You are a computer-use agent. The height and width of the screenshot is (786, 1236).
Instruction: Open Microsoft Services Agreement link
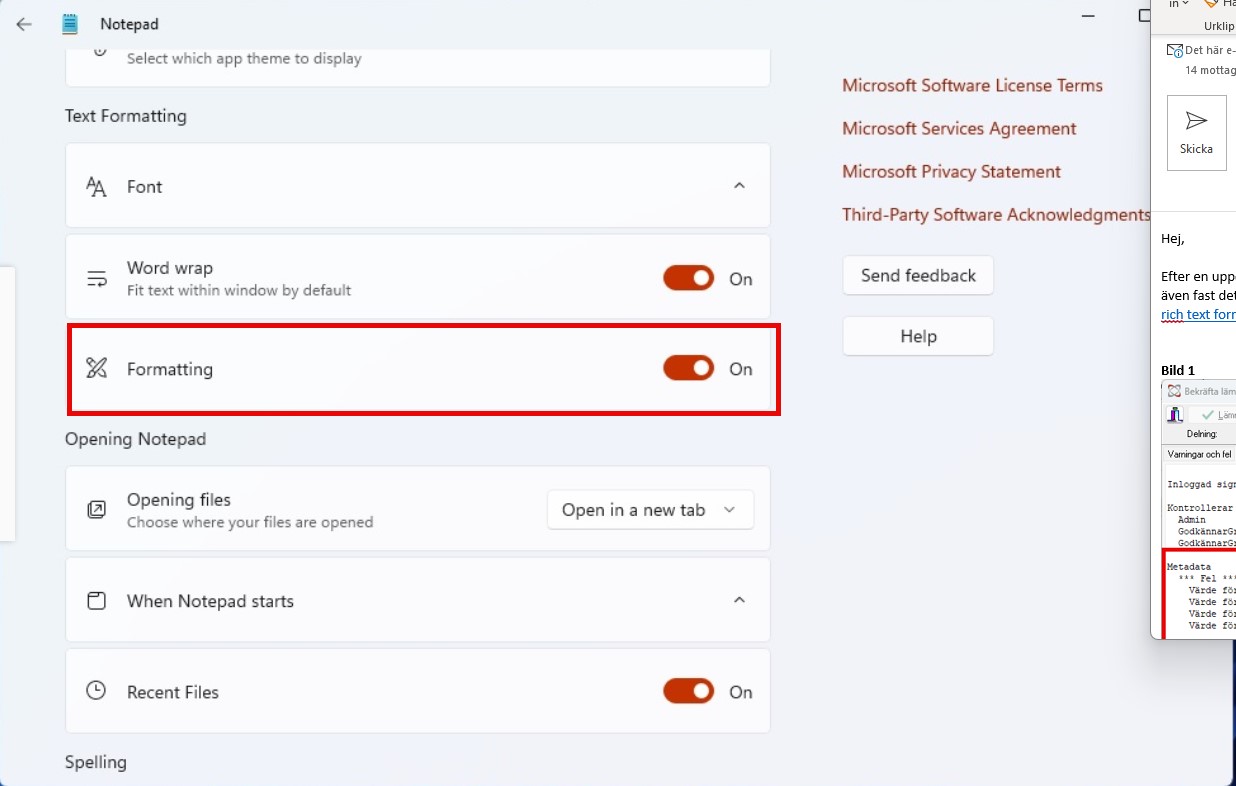[x=959, y=129]
